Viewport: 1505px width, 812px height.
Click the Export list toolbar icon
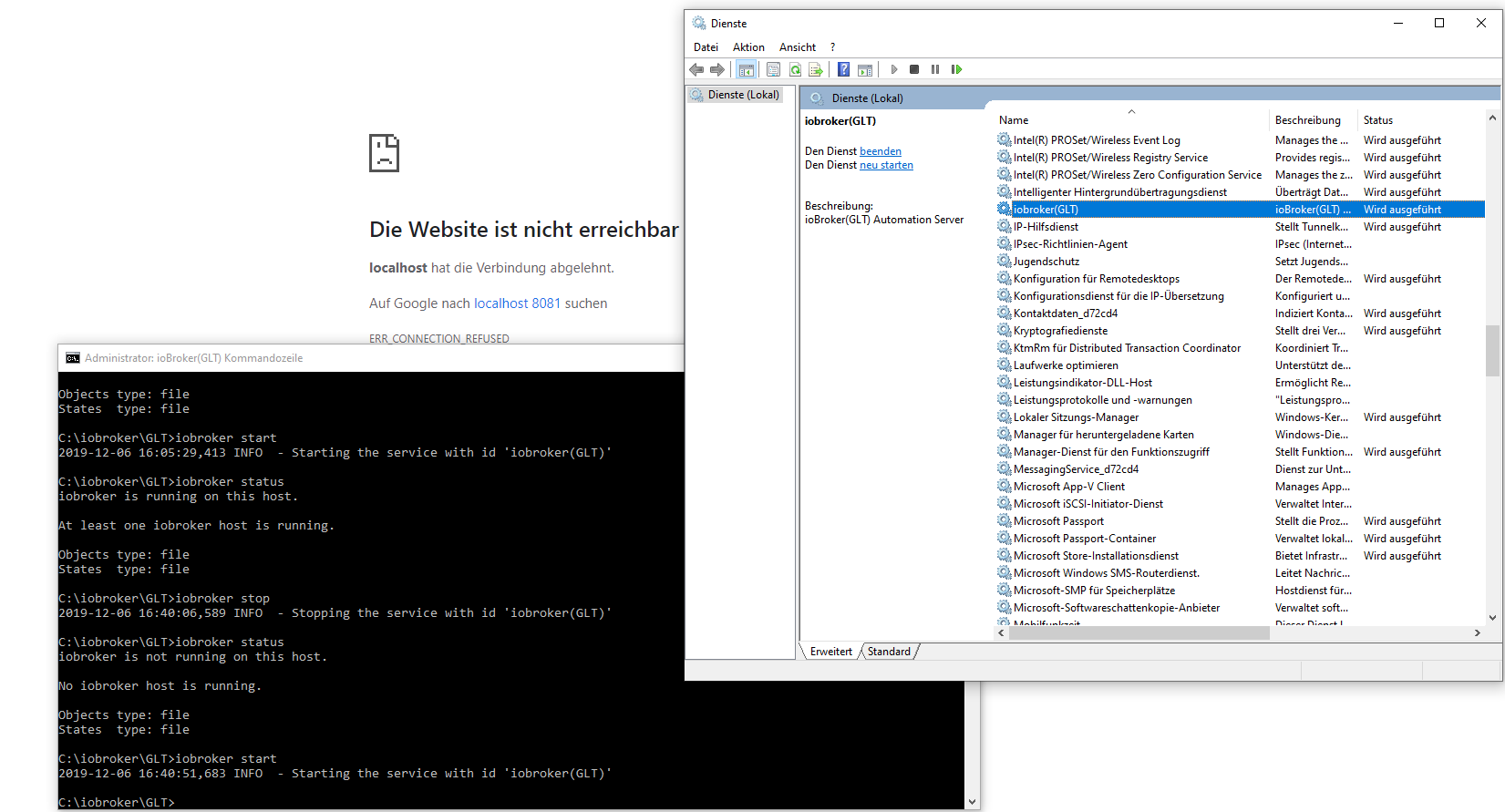pyautogui.click(x=816, y=69)
